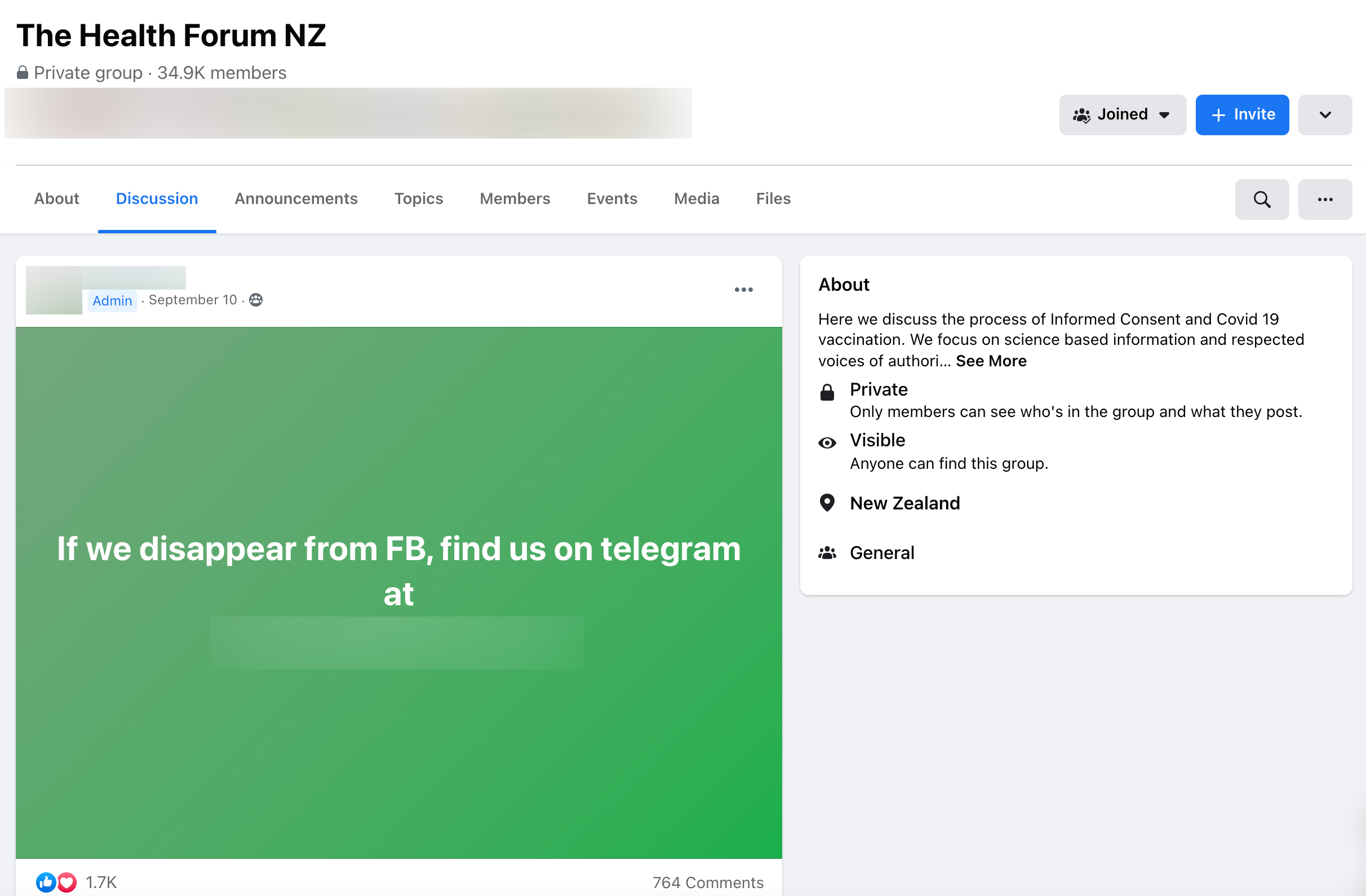The width and height of the screenshot is (1366, 896).
Task: Open the Members tab
Action: coord(515,198)
